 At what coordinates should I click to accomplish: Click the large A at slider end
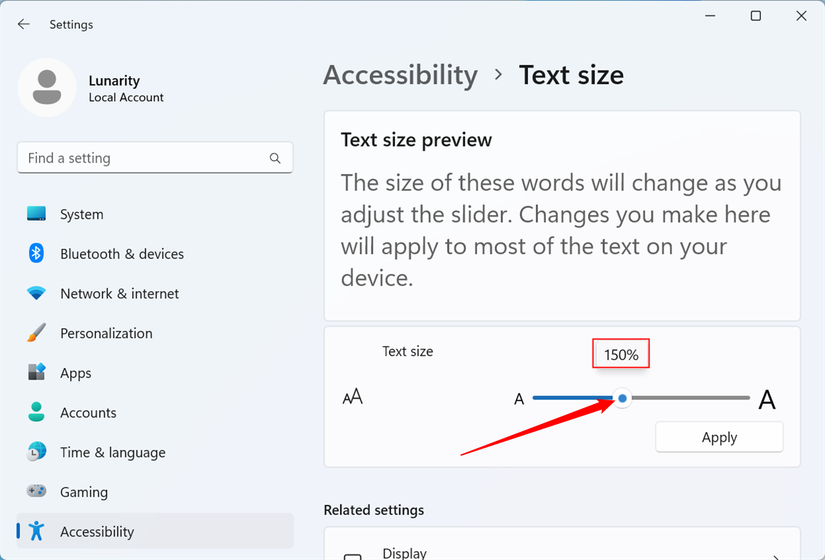tap(767, 400)
